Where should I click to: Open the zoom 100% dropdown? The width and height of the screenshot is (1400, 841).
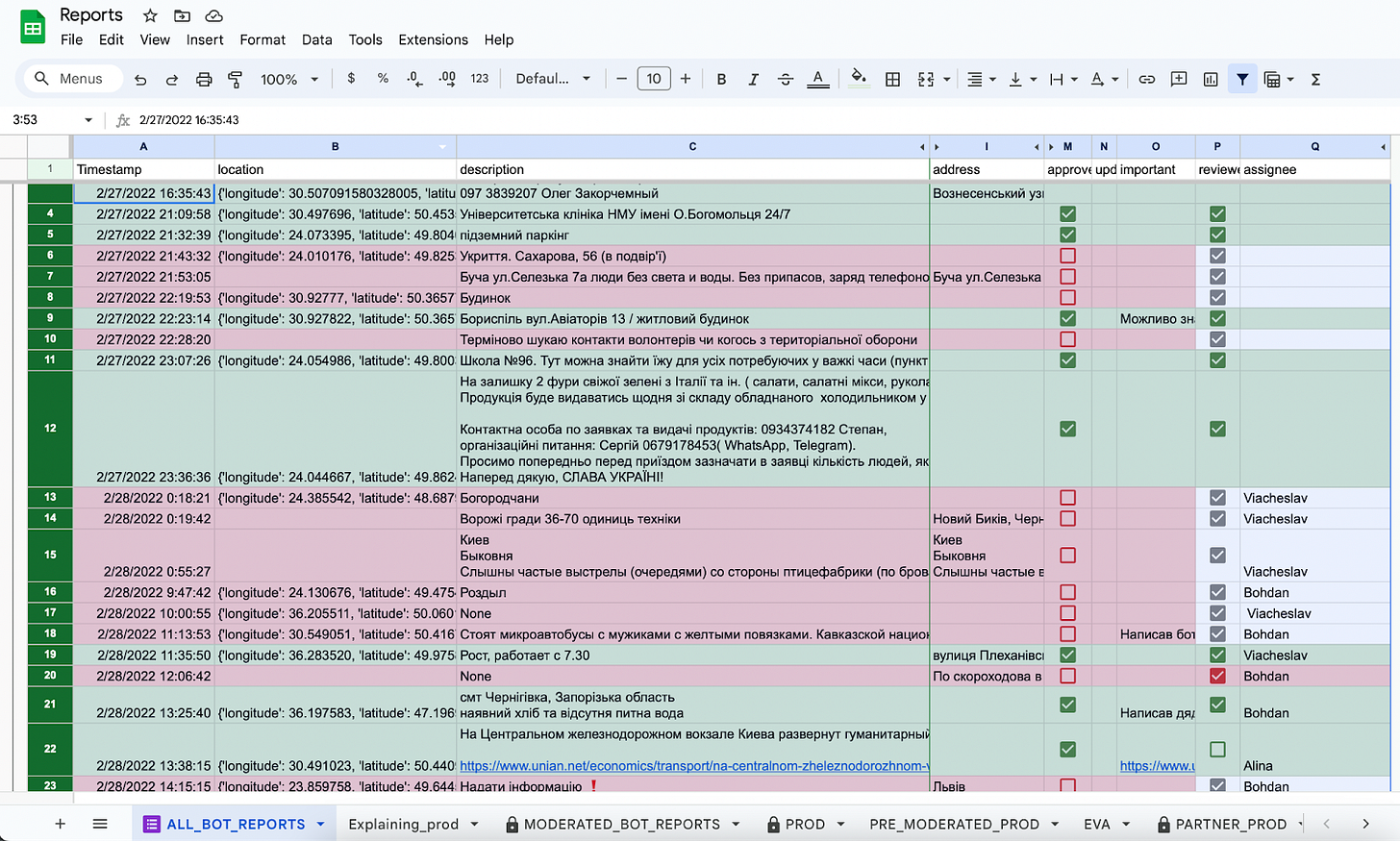point(288,80)
